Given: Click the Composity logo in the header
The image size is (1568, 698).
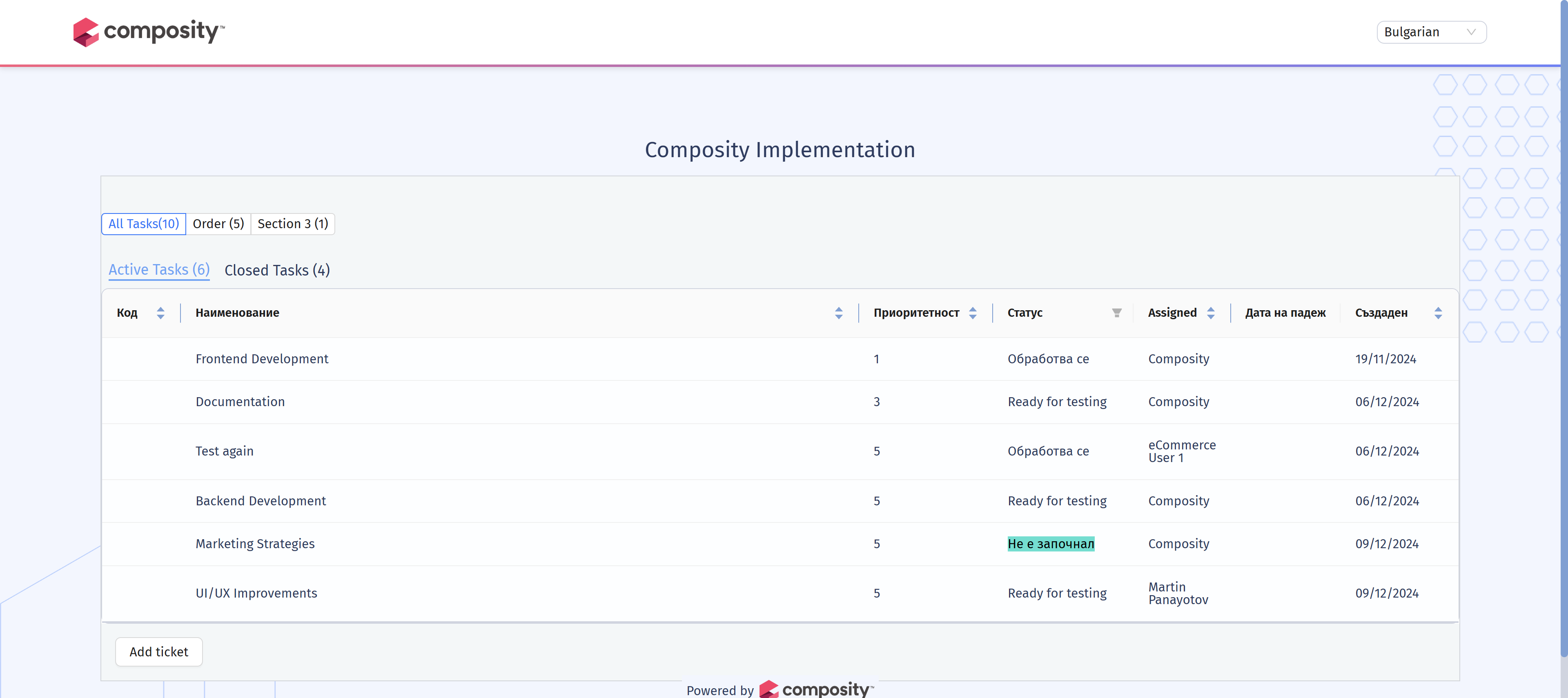Looking at the screenshot, I should [x=149, y=32].
